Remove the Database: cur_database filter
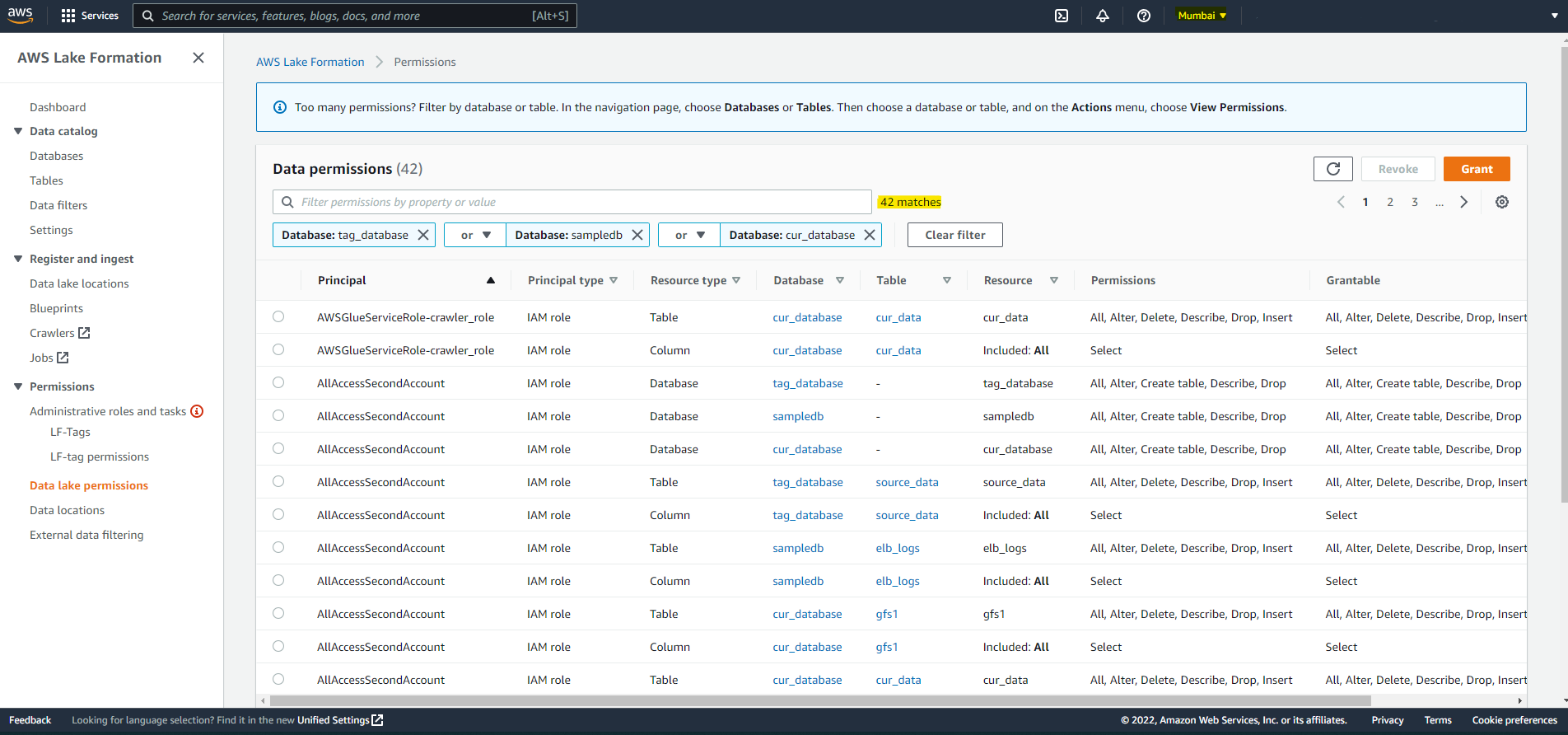The height and width of the screenshot is (735, 1568). click(870, 235)
